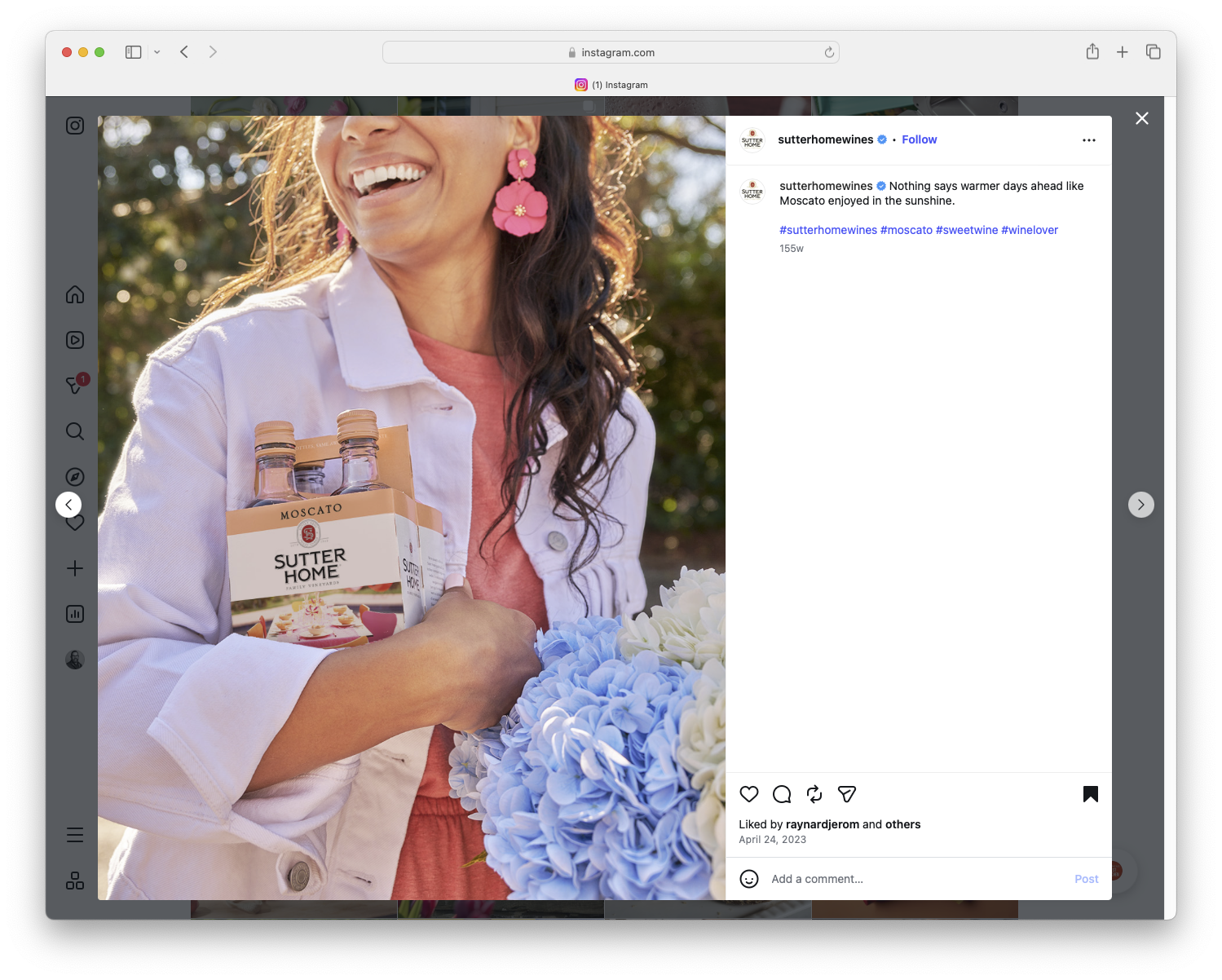
Task: Click the instagram.com address bar
Action: click(x=611, y=52)
